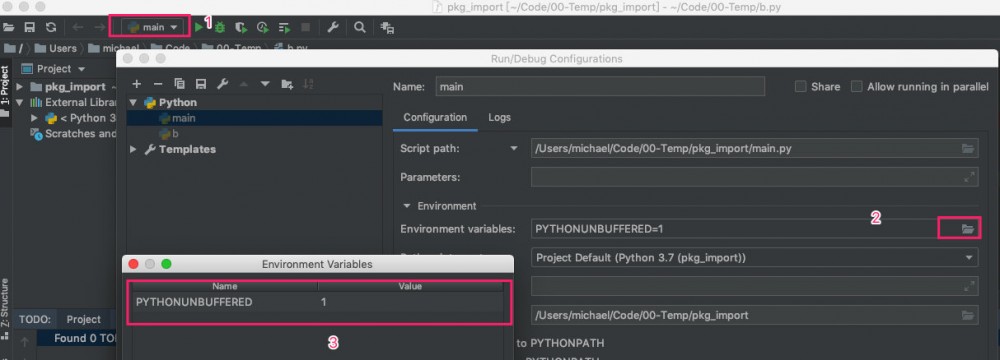
Task: Create new folder icon in dialog toolbar
Action: pos(287,84)
